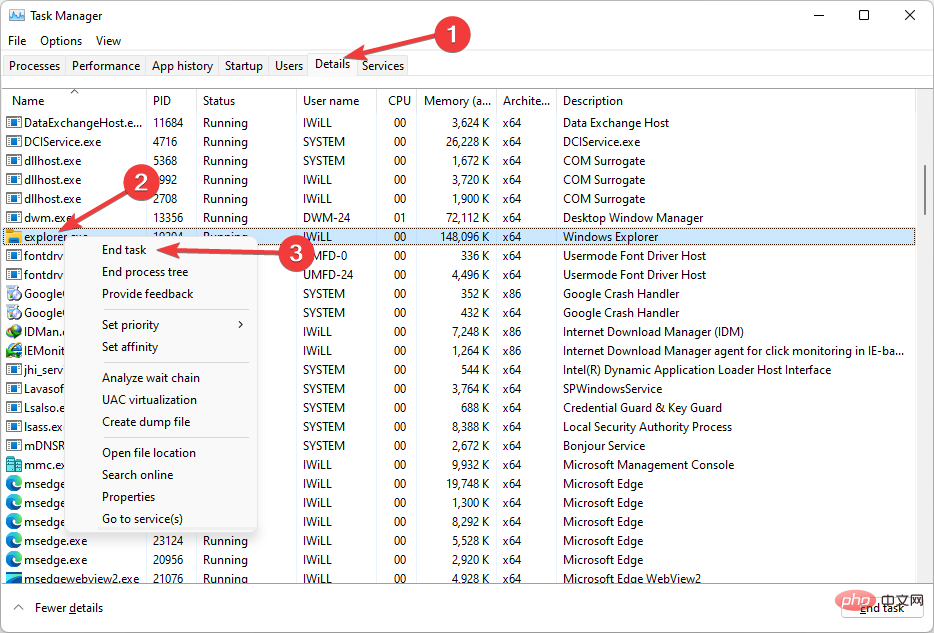Collapse with Fewer details chevron
The image size is (934, 633).
click(18, 608)
